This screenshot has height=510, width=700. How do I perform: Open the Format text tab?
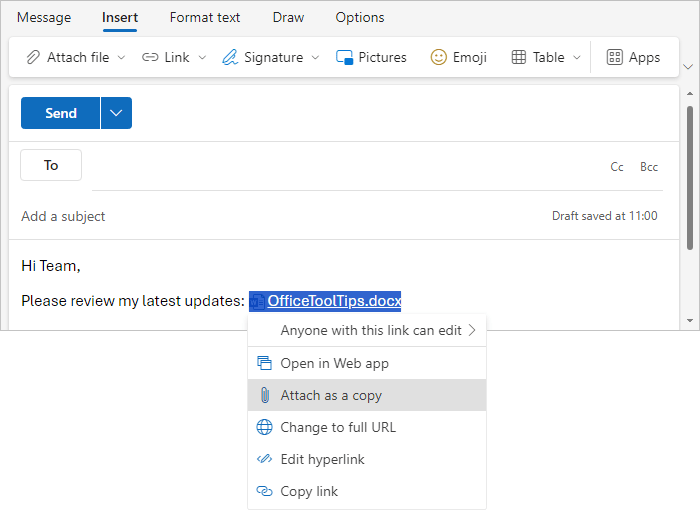(204, 17)
